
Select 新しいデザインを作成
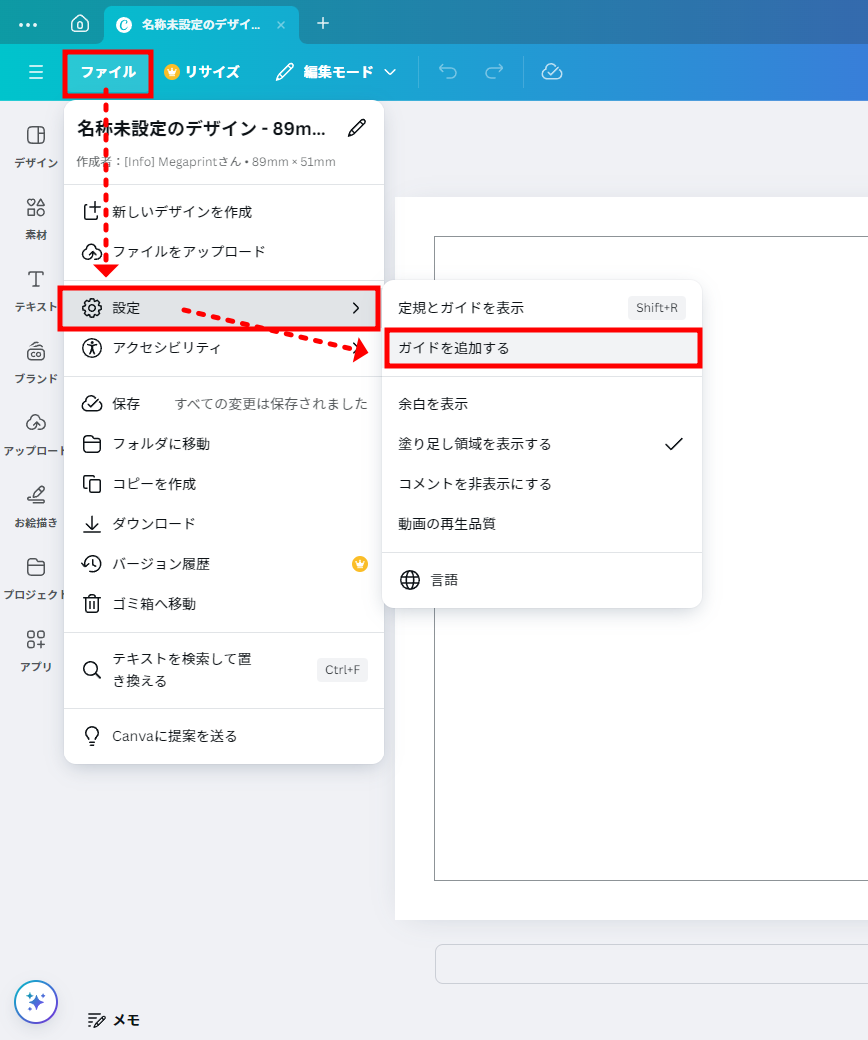(x=224, y=212)
